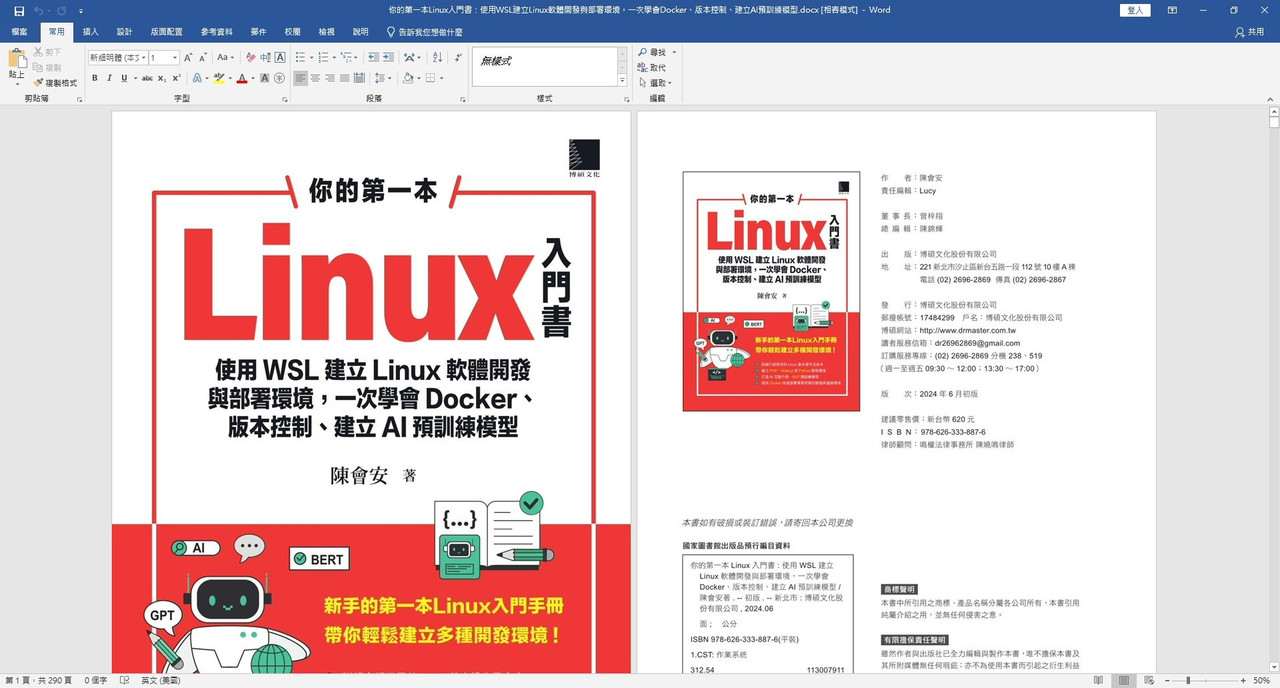Screen dimensions: 1280x688
Task: Click the 取代 replace button
Action: pyautogui.click(x=652, y=68)
